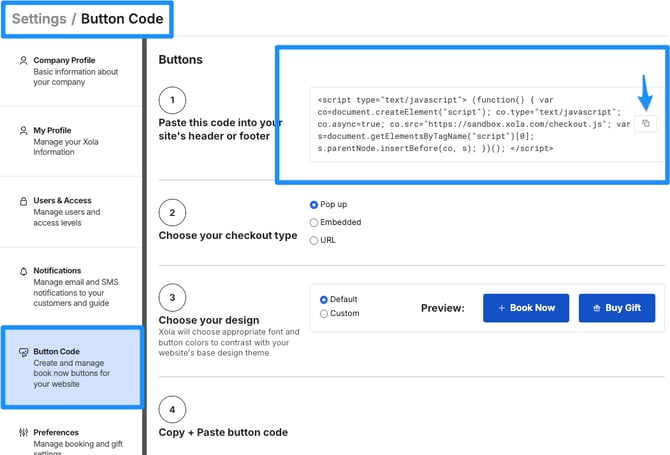Open Notifications settings
Viewport: 670px width, 455px height.
71,286
